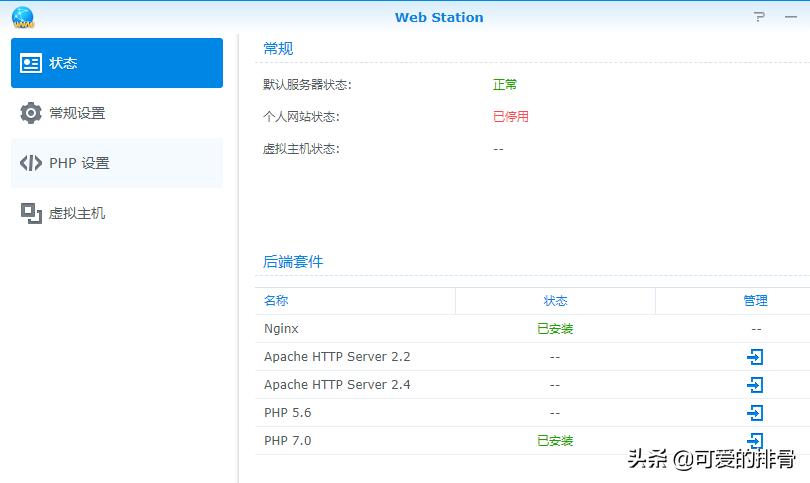Click the 状态 column header in table
Viewport: 810px width, 483px height.
pos(555,301)
